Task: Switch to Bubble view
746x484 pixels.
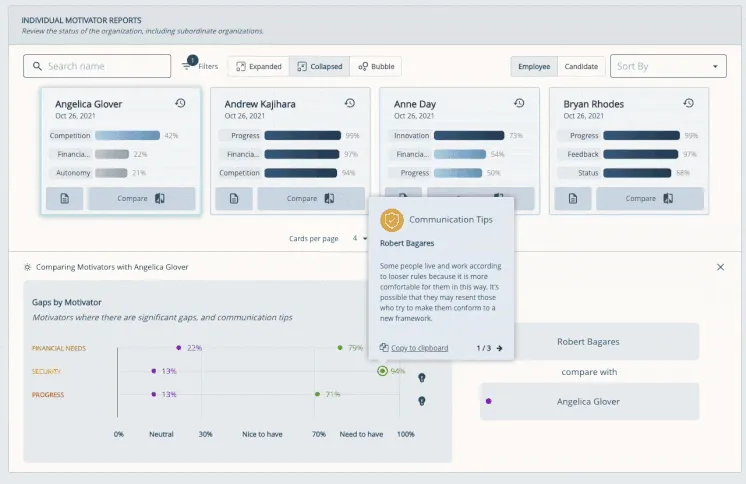Action: click(376, 67)
